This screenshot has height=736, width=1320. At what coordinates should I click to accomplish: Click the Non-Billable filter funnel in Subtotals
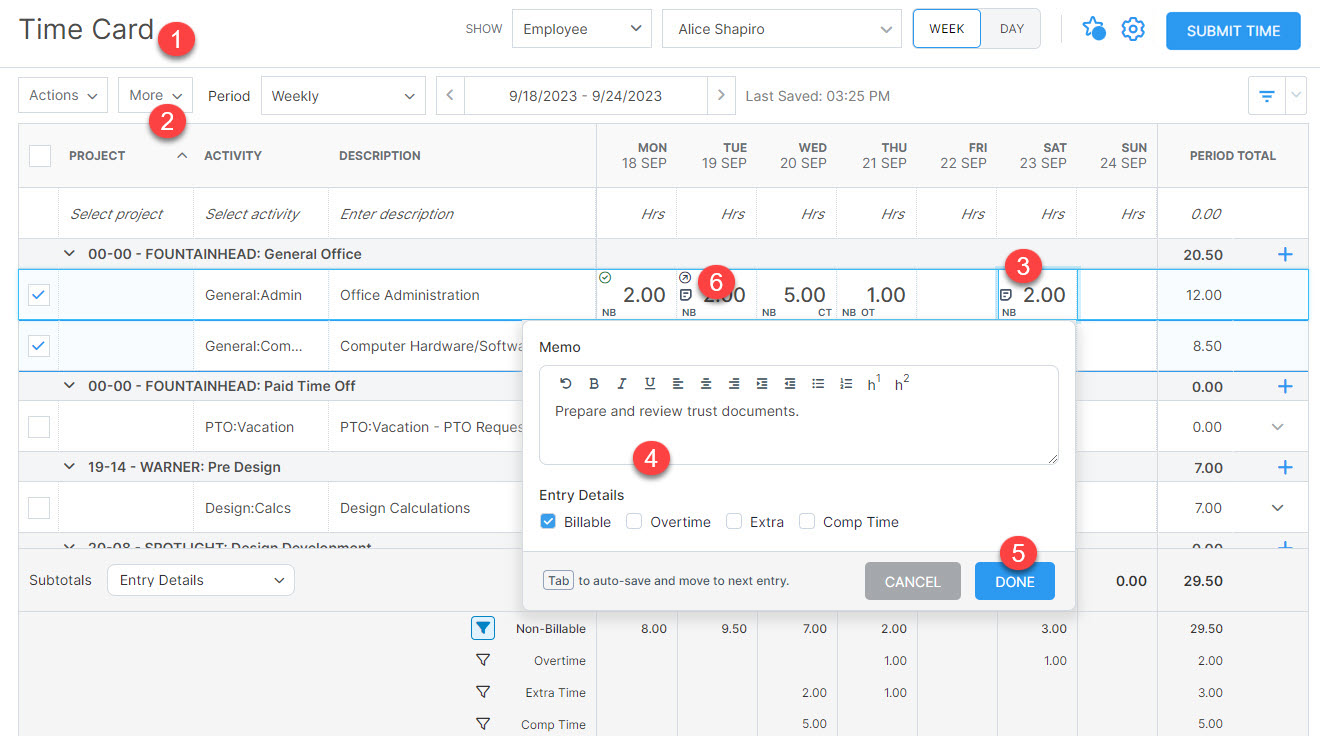click(483, 628)
